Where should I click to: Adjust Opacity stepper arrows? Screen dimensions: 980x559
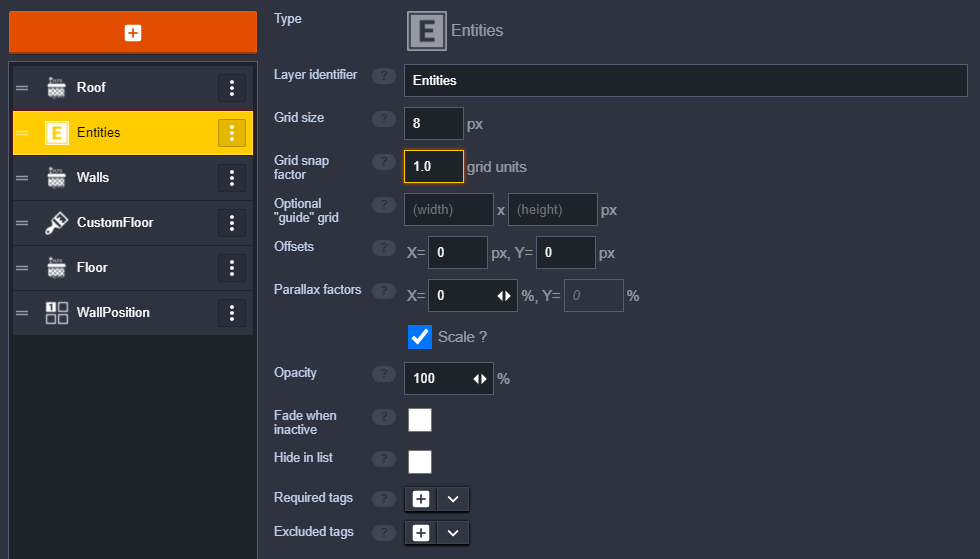pos(480,379)
